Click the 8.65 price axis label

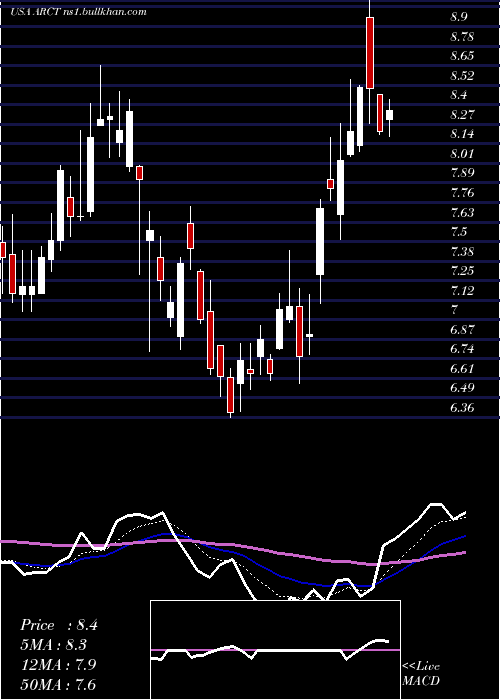(x=462, y=56)
